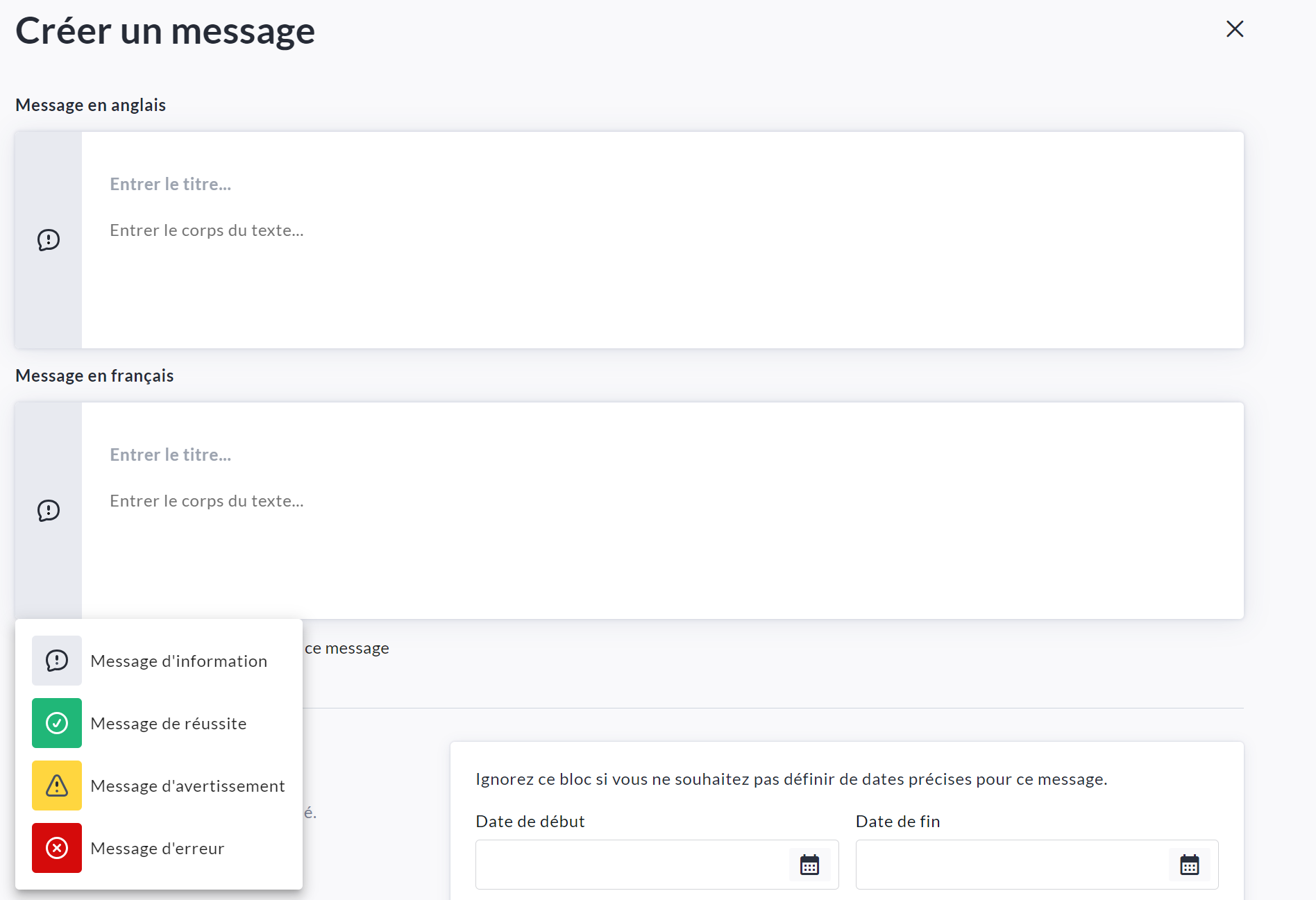The image size is (1316, 900).
Task: Click the yellow warning triangle icon
Action: (57, 786)
